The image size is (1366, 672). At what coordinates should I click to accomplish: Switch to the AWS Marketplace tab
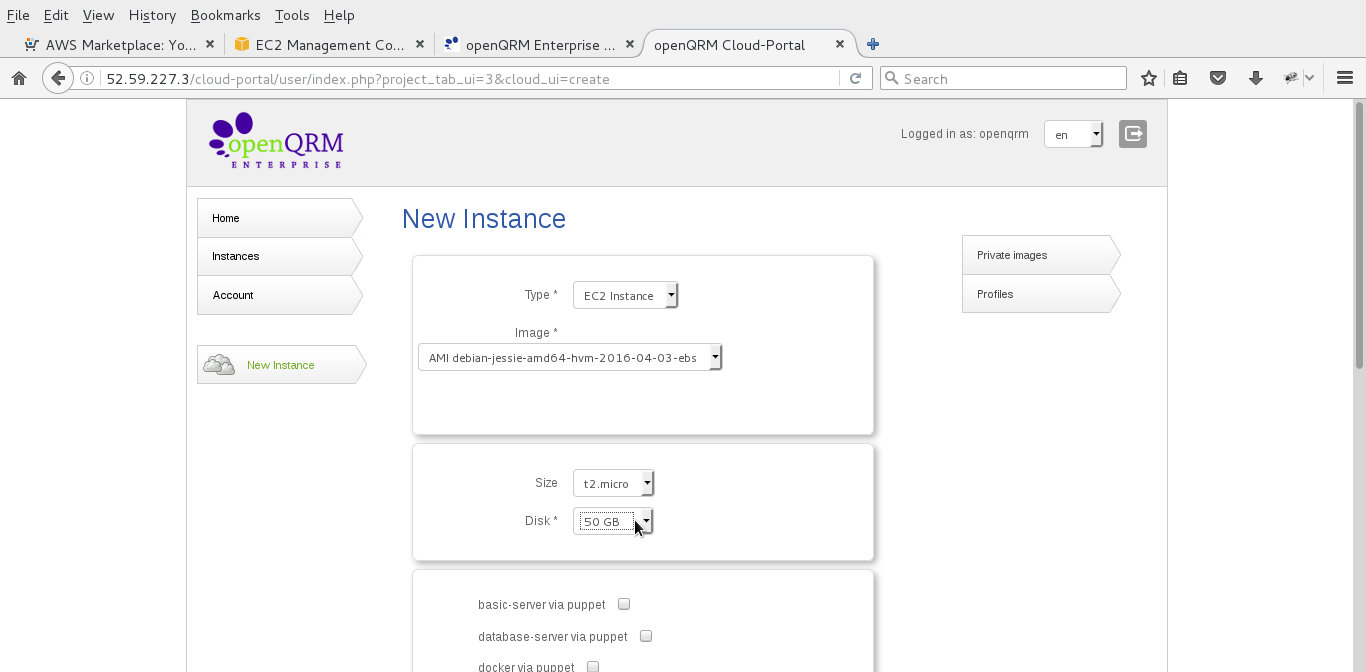click(120, 44)
